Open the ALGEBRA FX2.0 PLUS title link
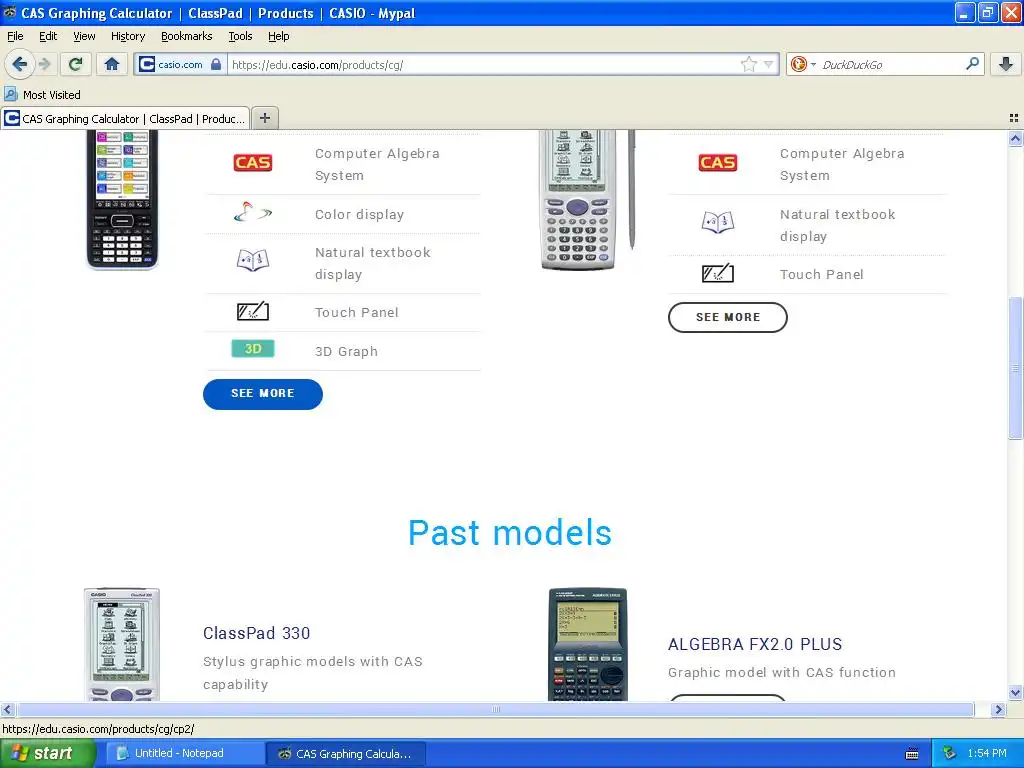Image resolution: width=1024 pixels, height=768 pixels. coord(755,644)
